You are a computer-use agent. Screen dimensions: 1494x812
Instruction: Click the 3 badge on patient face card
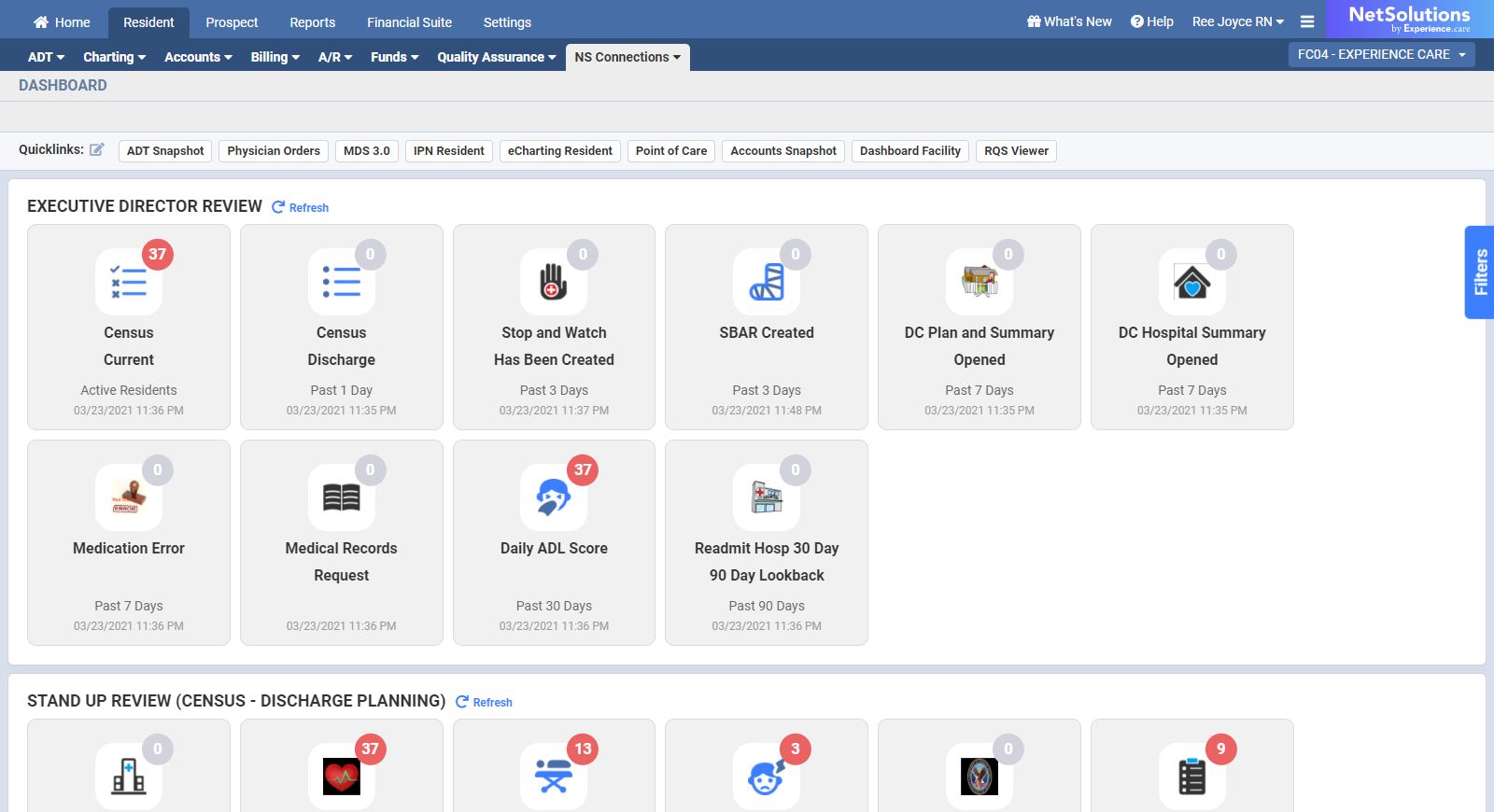796,749
